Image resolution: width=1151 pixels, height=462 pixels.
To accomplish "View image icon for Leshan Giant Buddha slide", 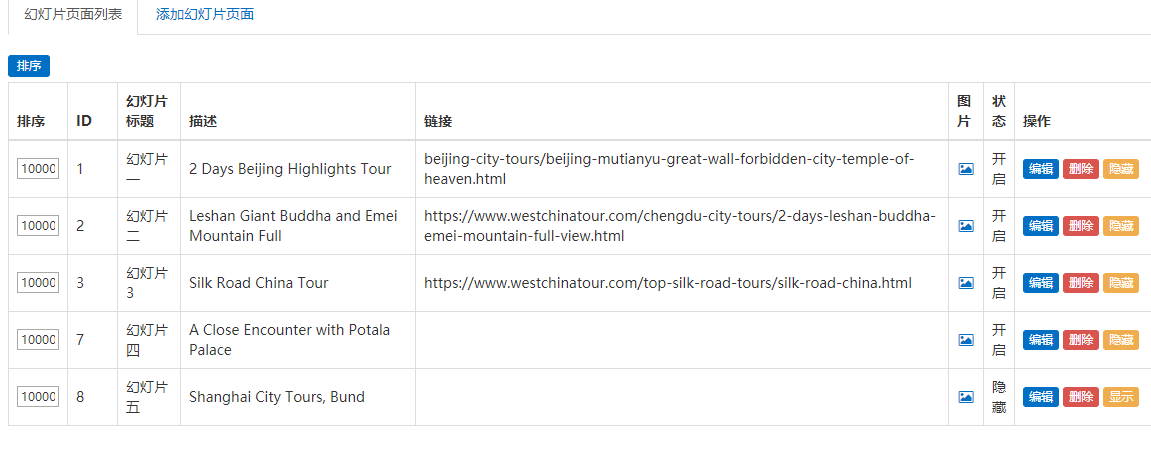I will 966,226.
